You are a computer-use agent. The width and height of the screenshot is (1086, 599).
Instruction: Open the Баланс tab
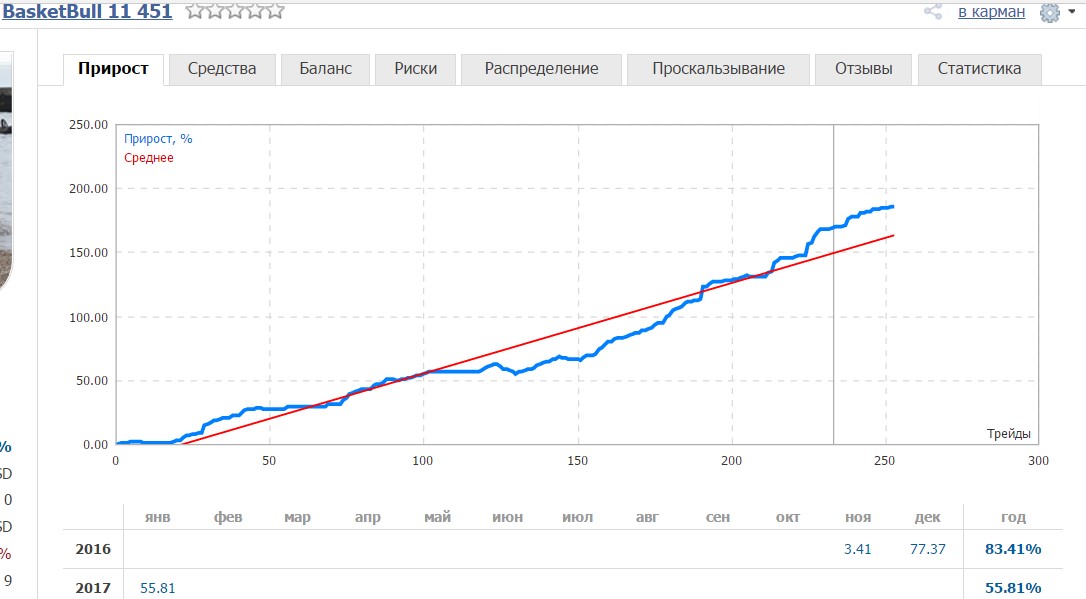325,69
